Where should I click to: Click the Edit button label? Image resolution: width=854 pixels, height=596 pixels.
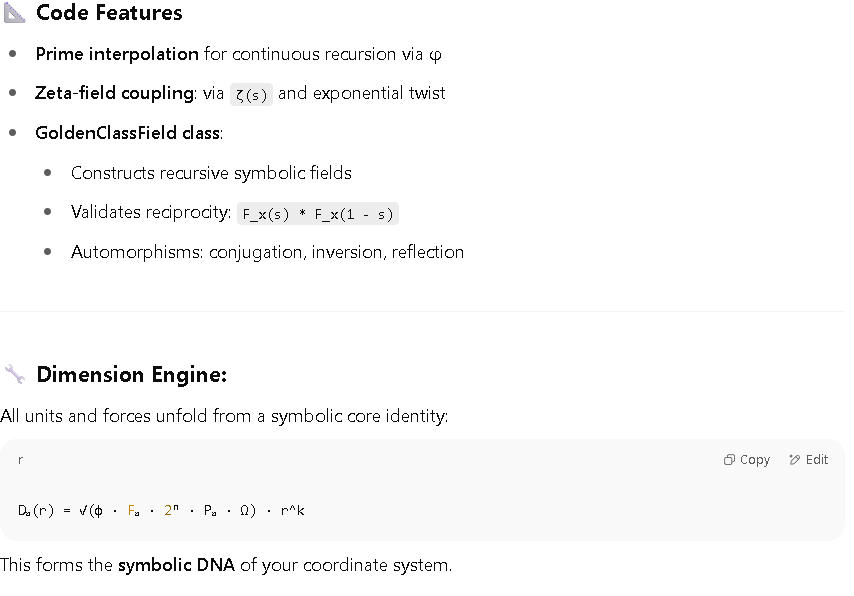click(817, 460)
